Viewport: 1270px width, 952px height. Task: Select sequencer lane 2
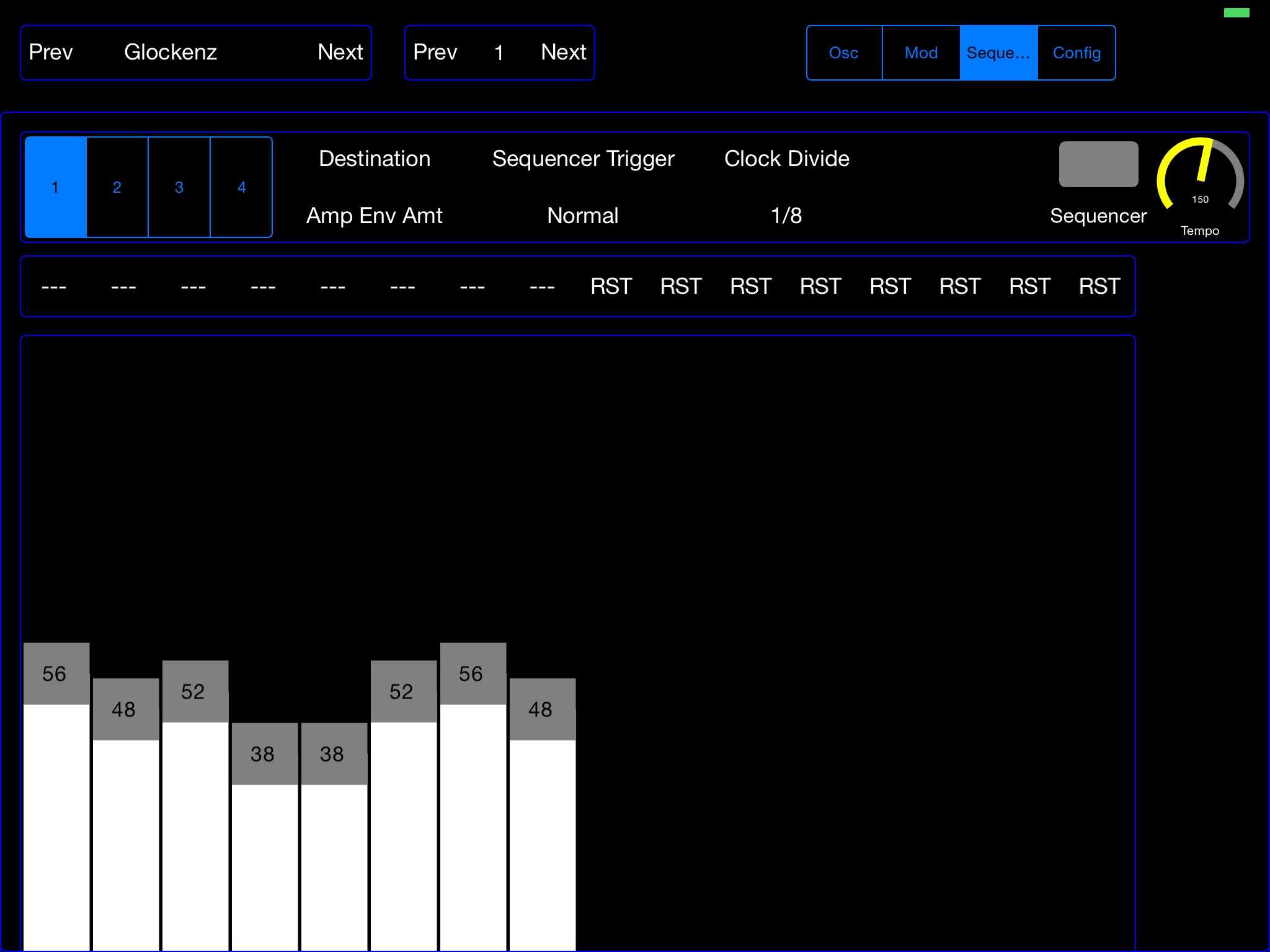118,186
